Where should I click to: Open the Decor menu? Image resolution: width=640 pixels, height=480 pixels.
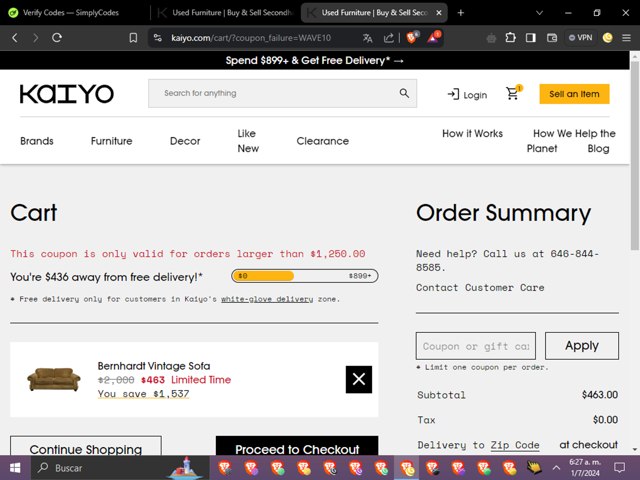tap(185, 141)
